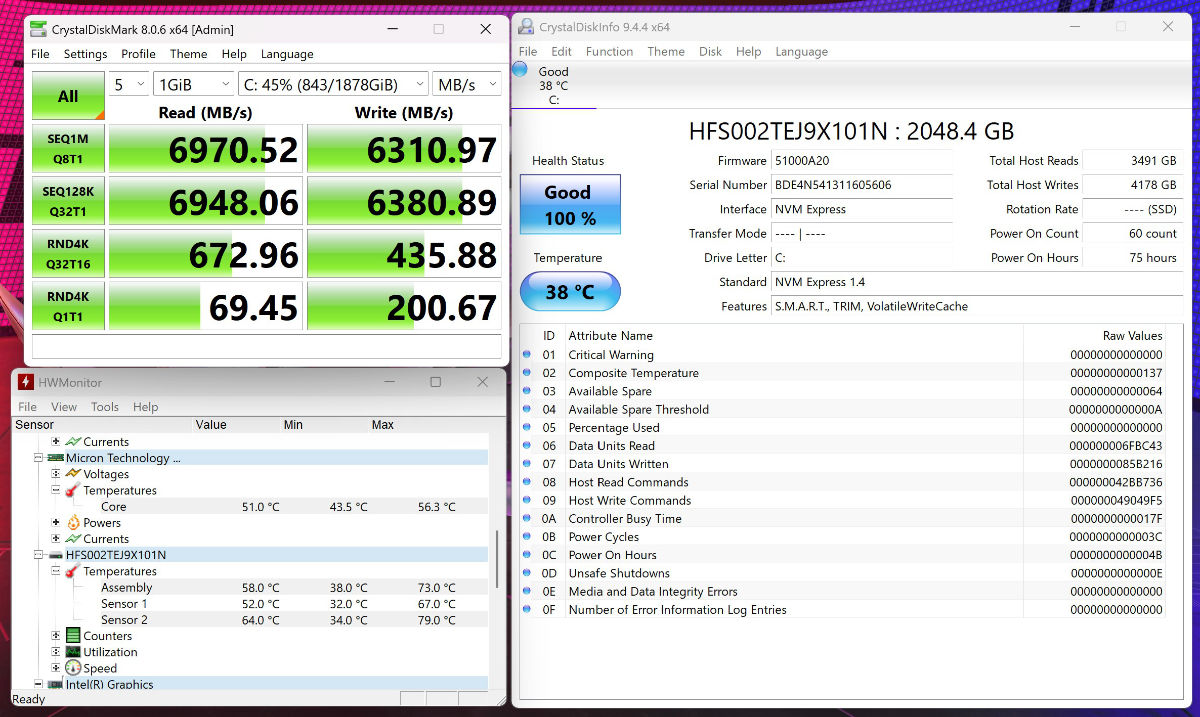The width and height of the screenshot is (1200, 717).
Task: Open the MB/s unit dropdown
Action: [x=467, y=85]
